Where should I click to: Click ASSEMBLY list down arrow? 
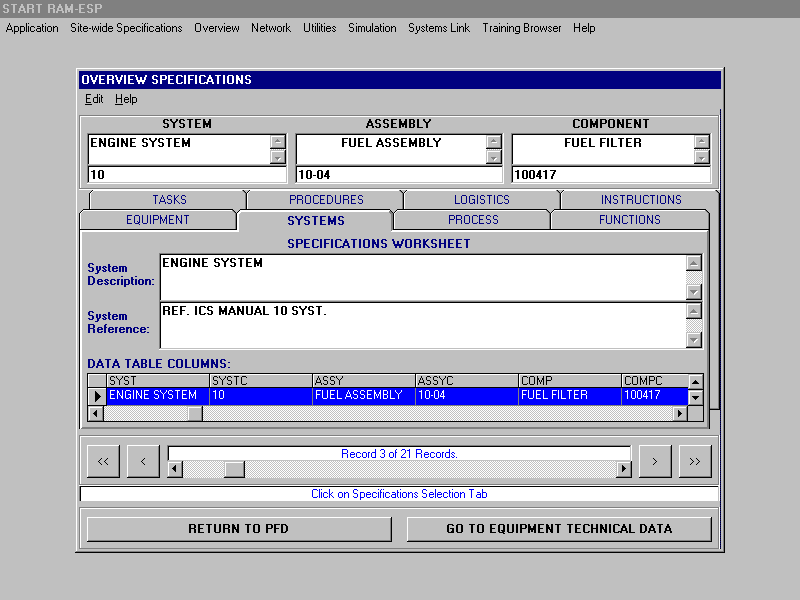(493, 157)
